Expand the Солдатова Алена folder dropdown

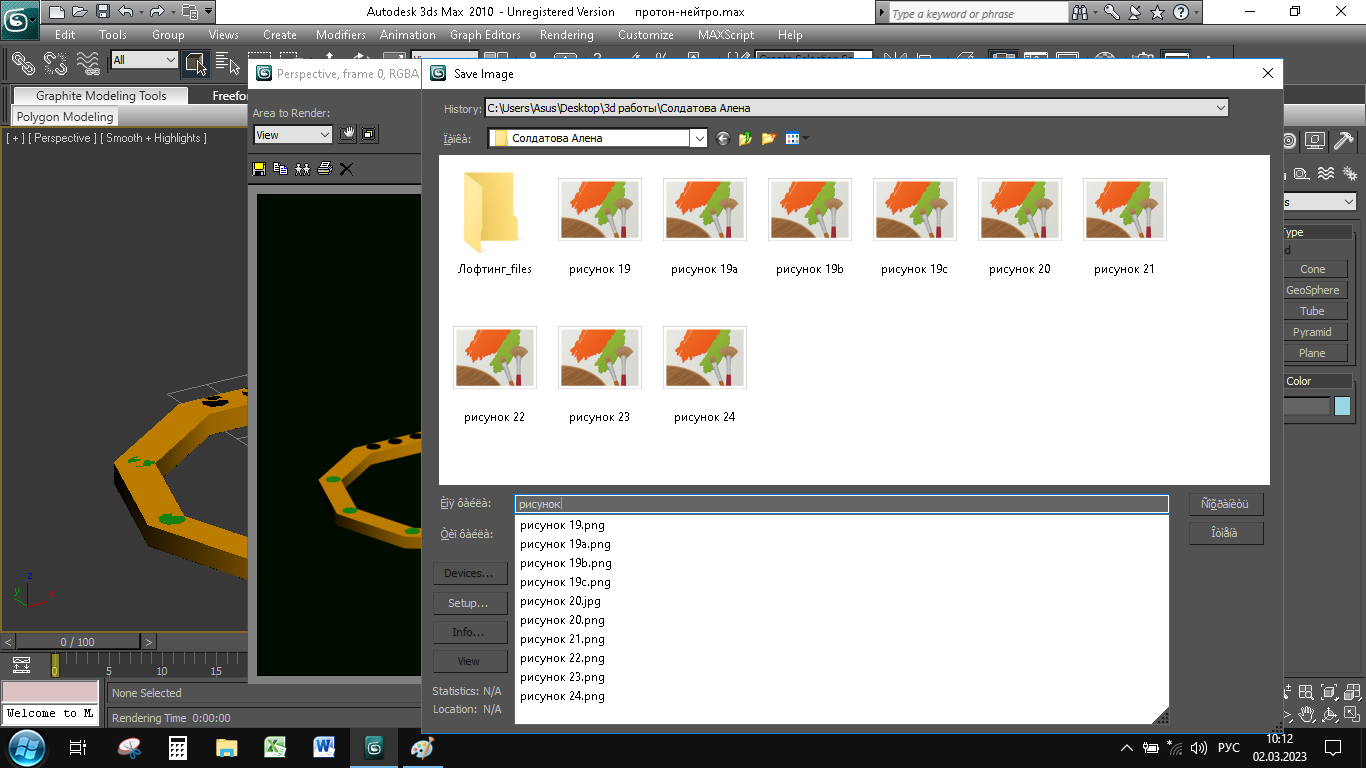pyautogui.click(x=699, y=138)
